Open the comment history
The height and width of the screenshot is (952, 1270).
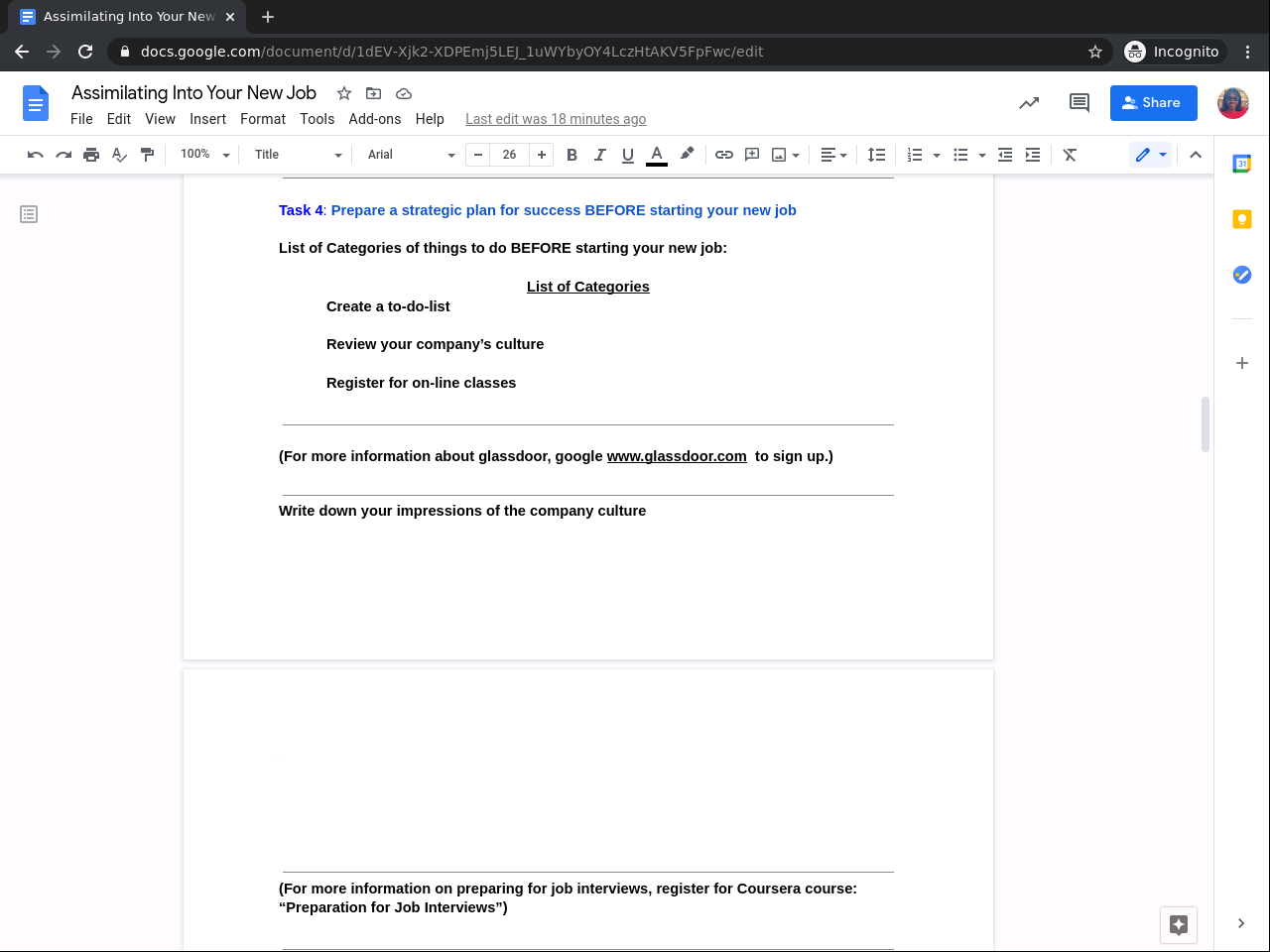tap(1079, 102)
